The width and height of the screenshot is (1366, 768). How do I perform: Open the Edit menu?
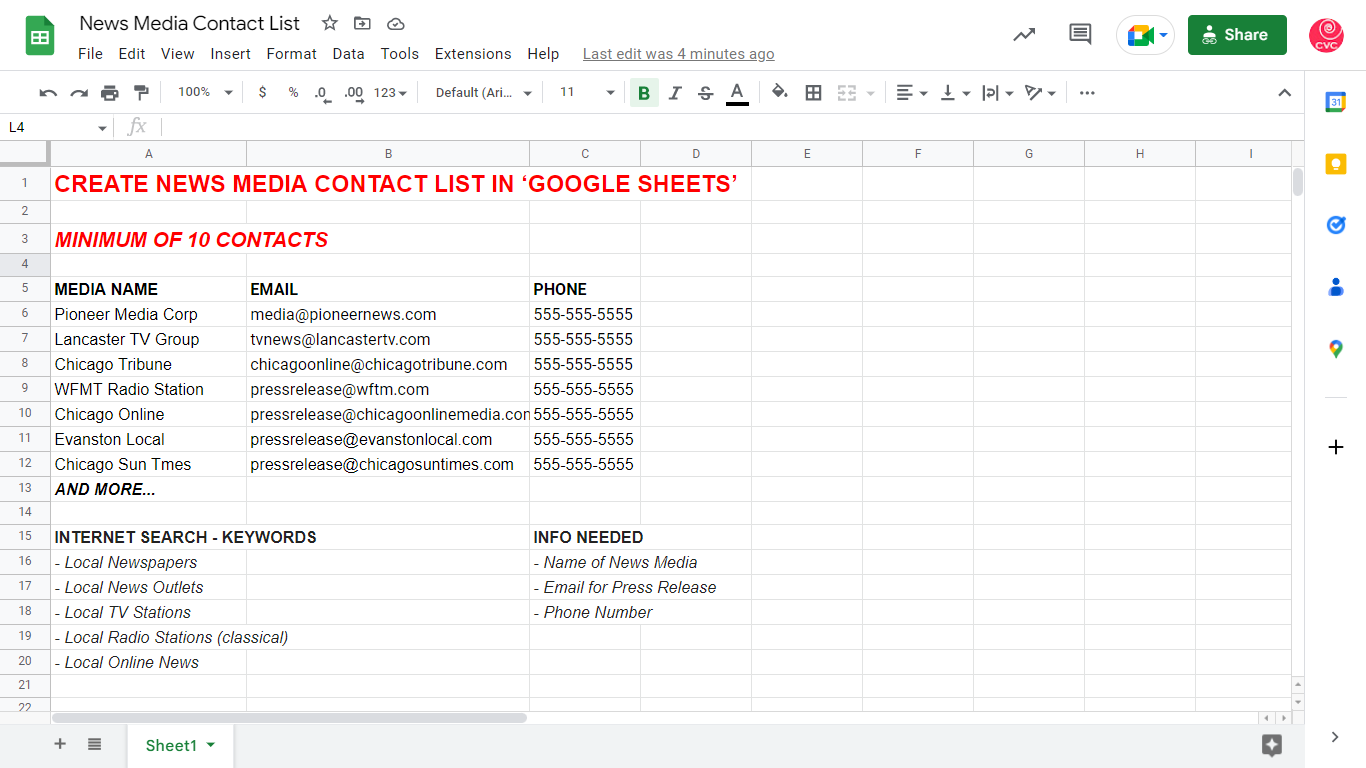(x=132, y=54)
